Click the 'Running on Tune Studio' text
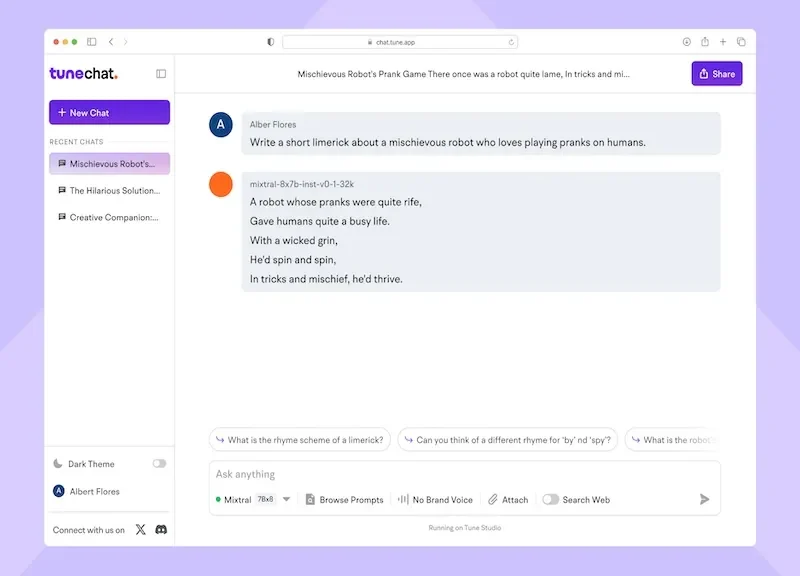 coord(464,528)
